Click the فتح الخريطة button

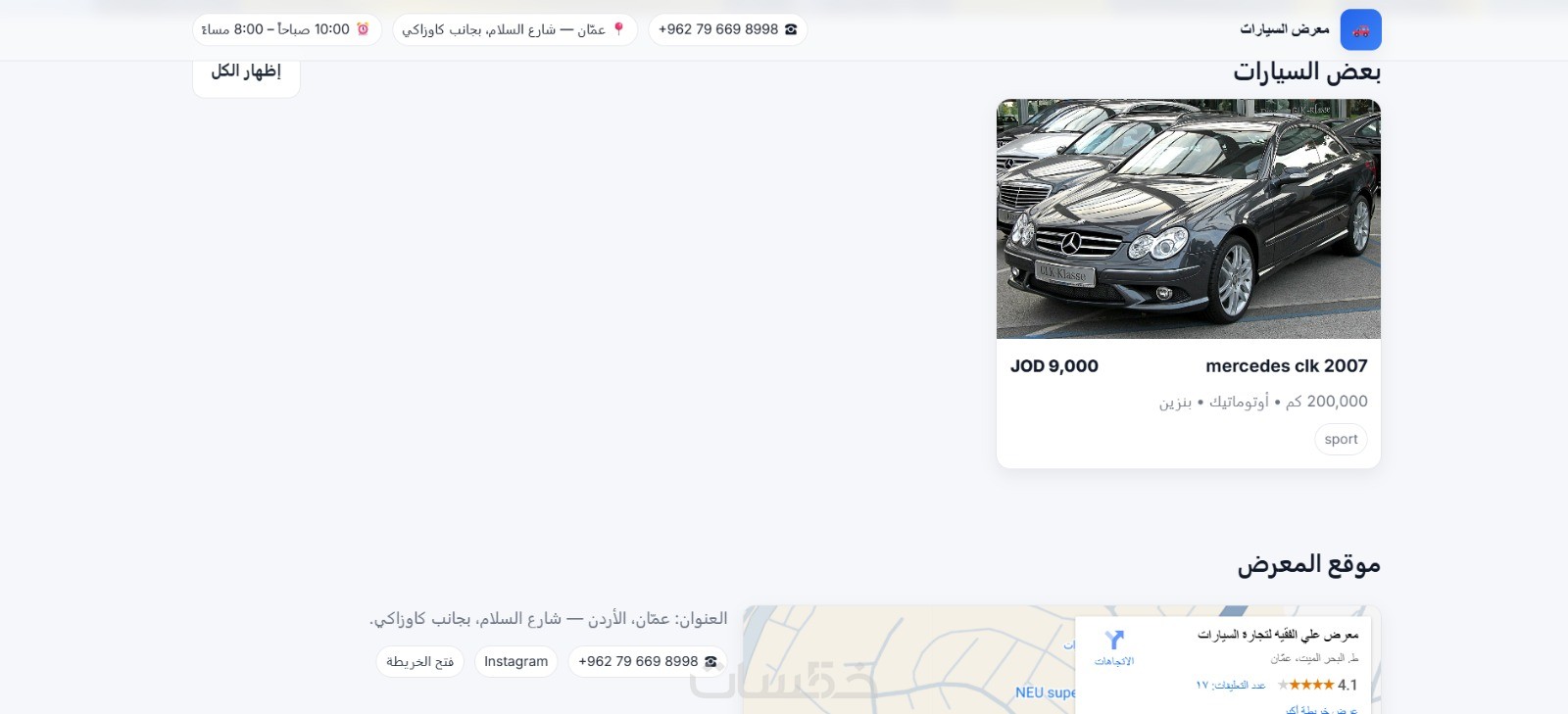tap(419, 661)
